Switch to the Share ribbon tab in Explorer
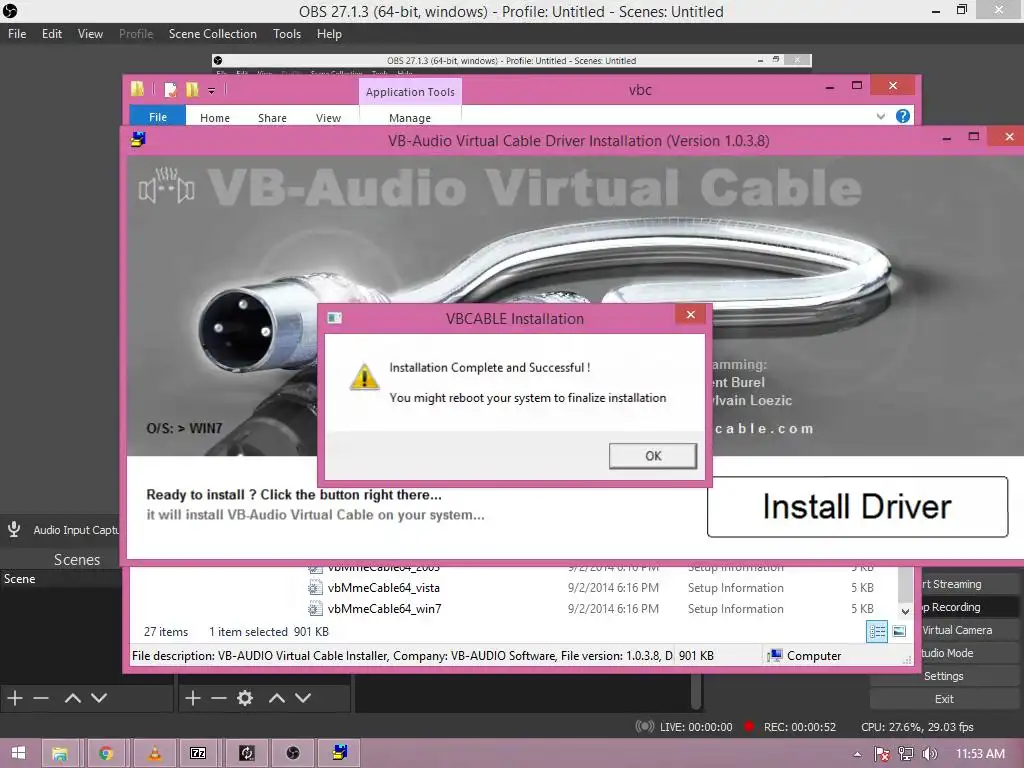The height and width of the screenshot is (768, 1024). (x=272, y=118)
